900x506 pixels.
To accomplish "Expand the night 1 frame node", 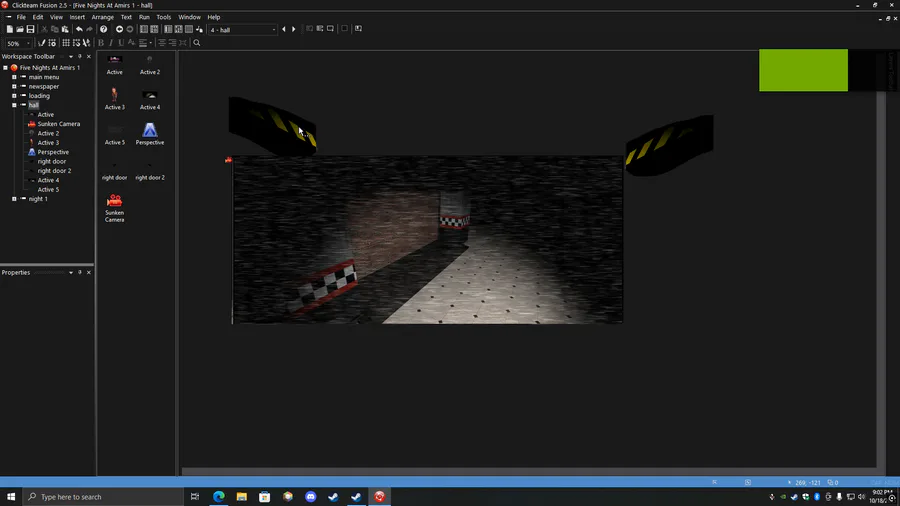I will click(x=14, y=199).
